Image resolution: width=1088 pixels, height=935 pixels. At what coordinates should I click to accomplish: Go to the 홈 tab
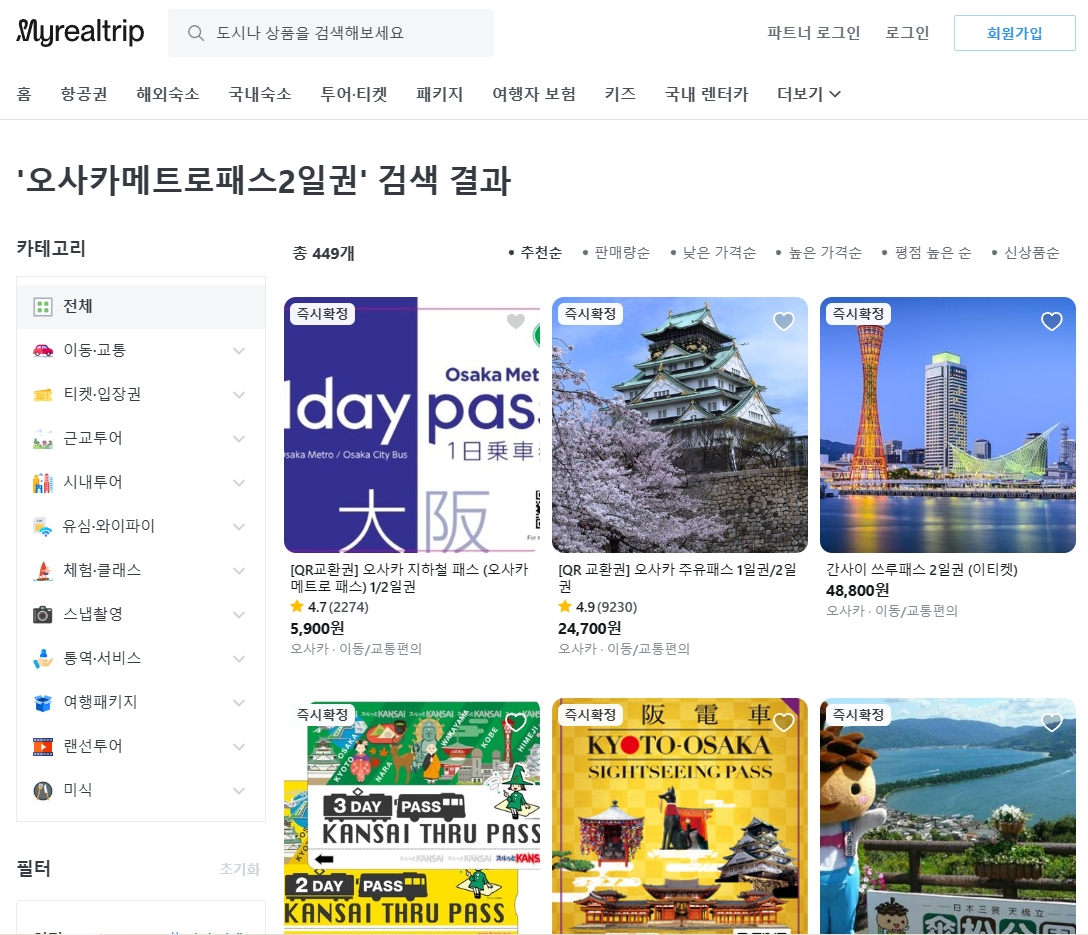coord(24,94)
